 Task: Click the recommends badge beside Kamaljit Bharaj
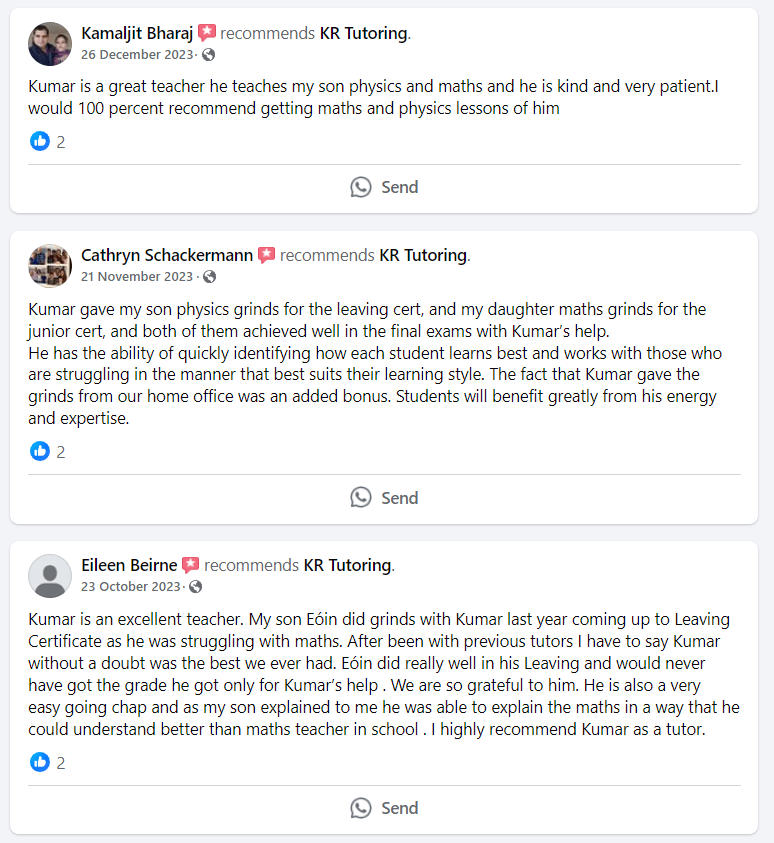(x=207, y=33)
